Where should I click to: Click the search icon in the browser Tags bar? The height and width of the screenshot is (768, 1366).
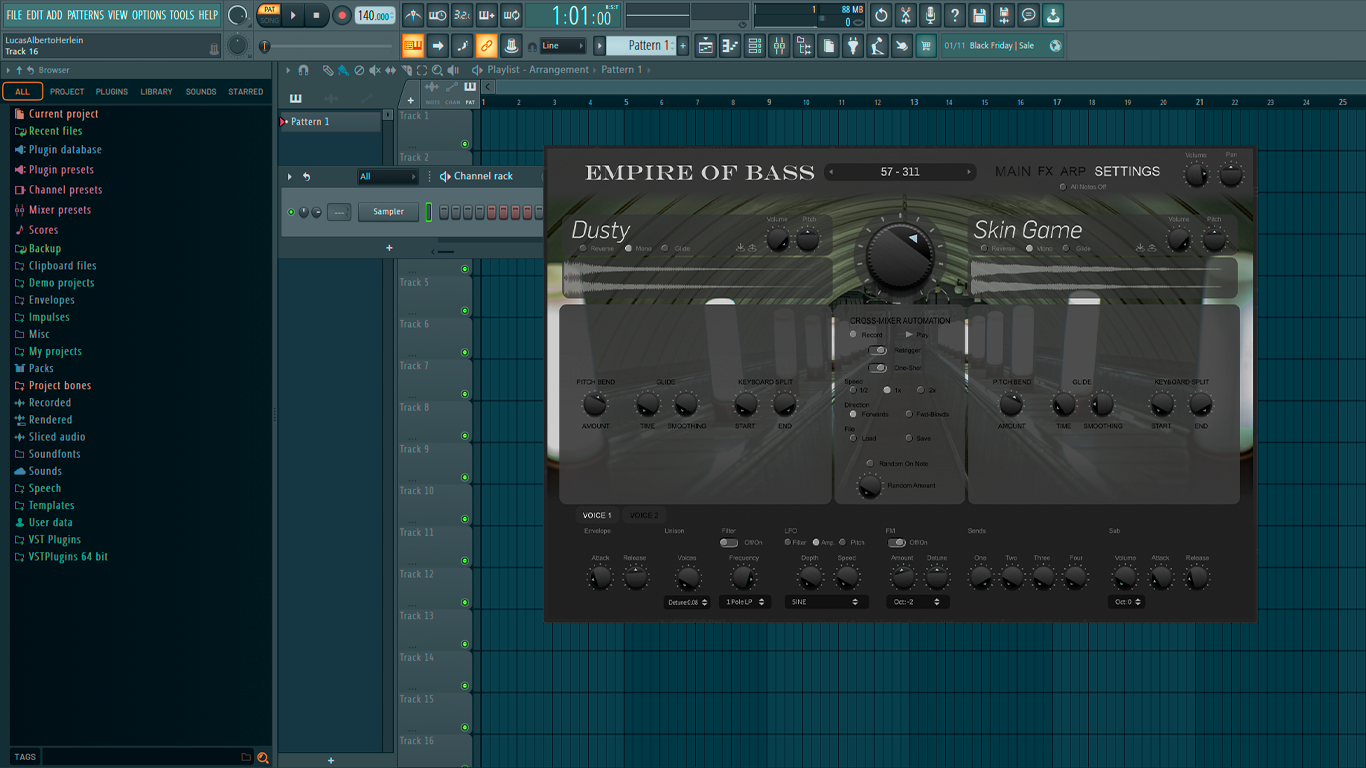pos(263,757)
